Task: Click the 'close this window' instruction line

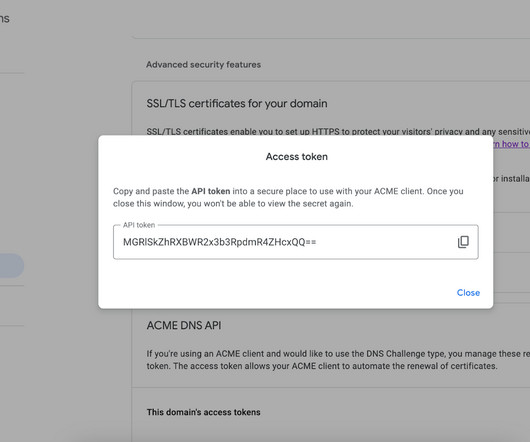Action: coord(233,204)
